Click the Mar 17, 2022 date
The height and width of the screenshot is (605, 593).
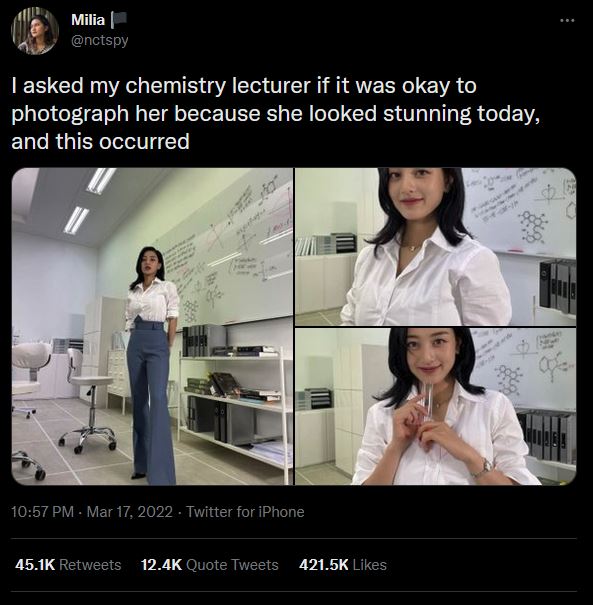[x=130, y=512]
